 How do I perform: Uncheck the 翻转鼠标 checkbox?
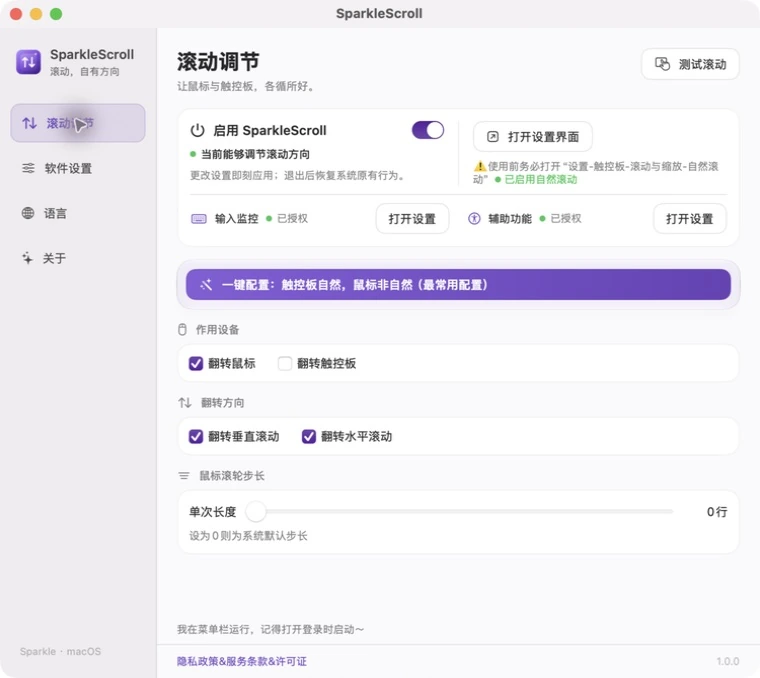click(x=196, y=363)
